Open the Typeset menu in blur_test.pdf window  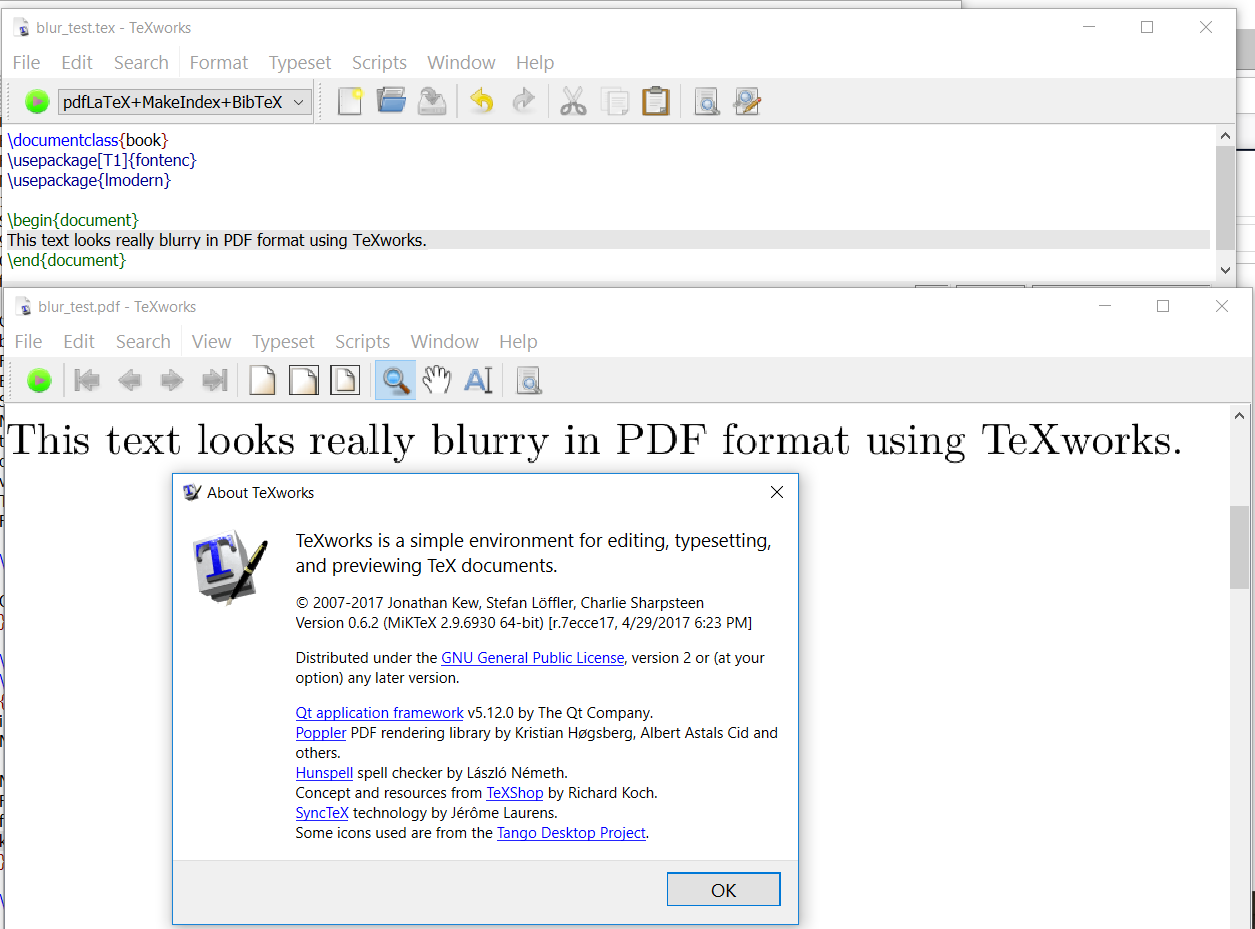coord(283,341)
